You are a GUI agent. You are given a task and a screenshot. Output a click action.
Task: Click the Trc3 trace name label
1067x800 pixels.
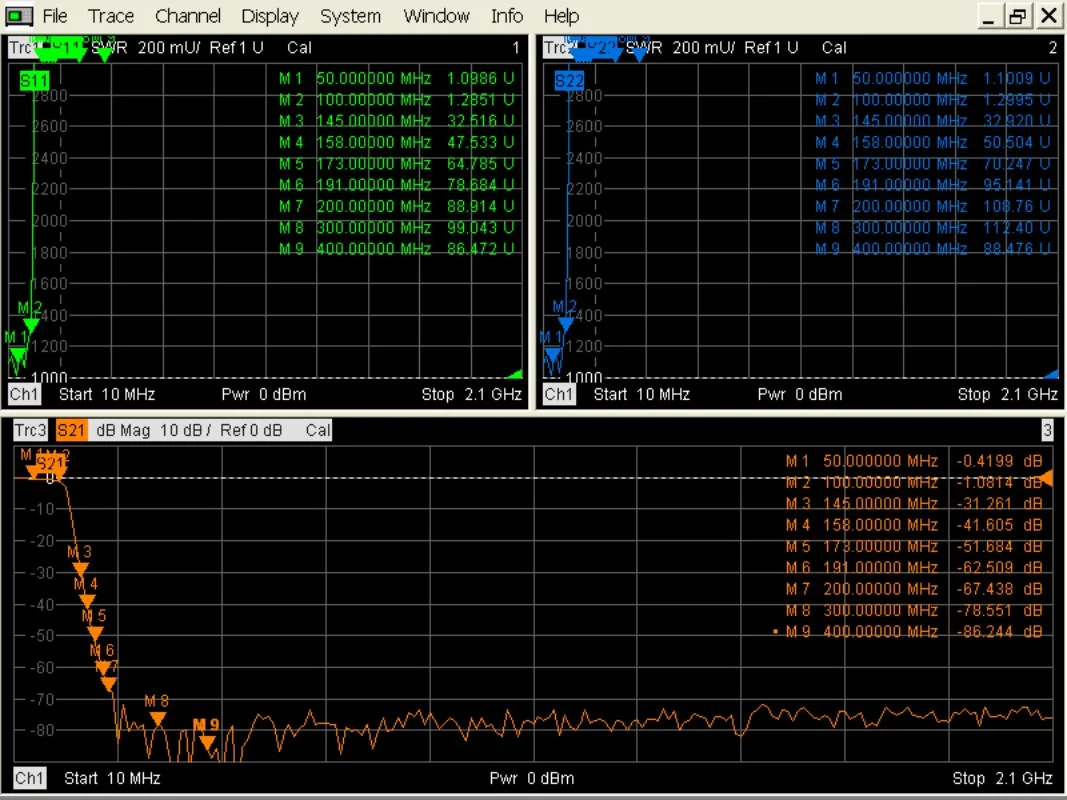[30, 430]
